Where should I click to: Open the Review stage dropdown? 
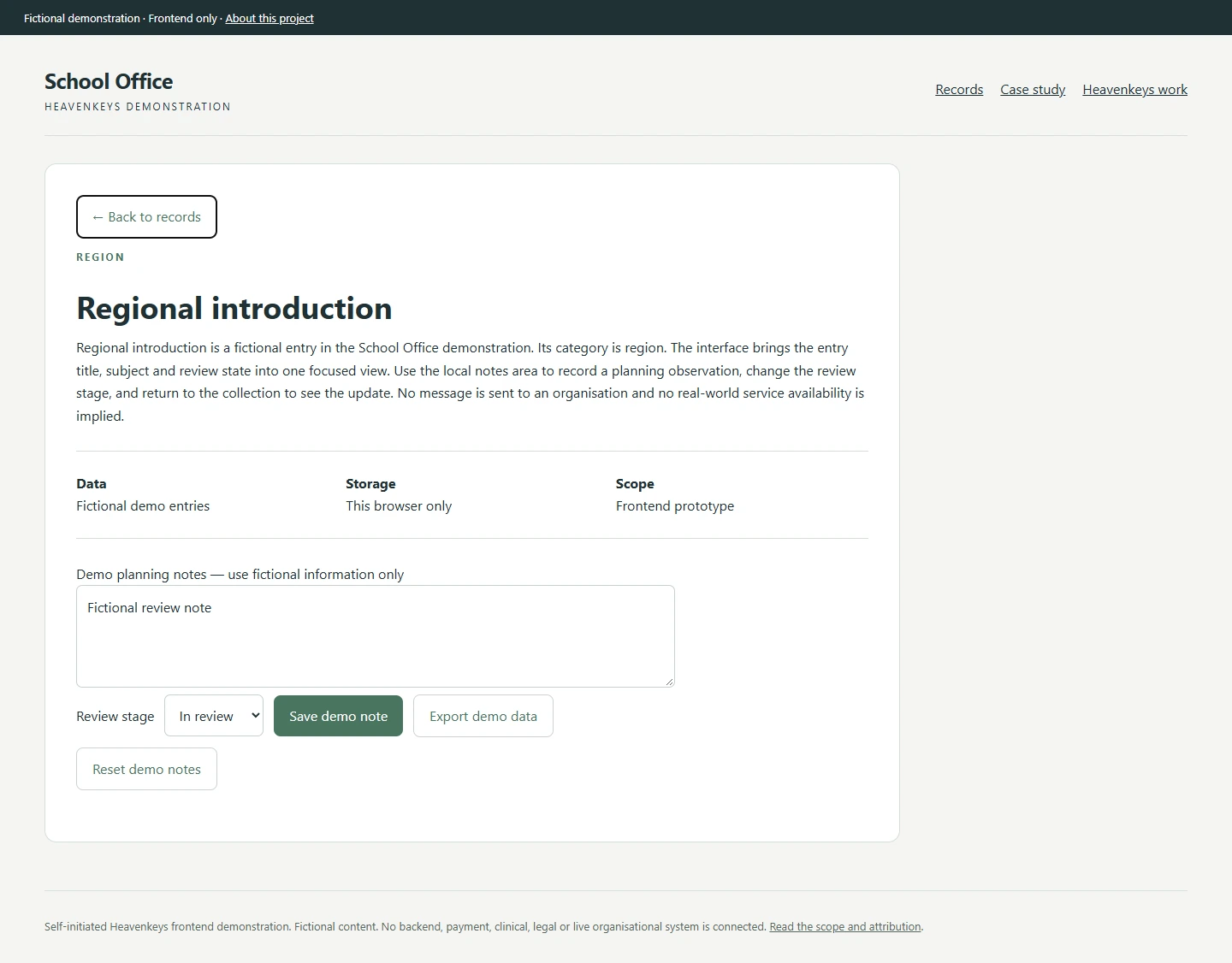(x=214, y=716)
